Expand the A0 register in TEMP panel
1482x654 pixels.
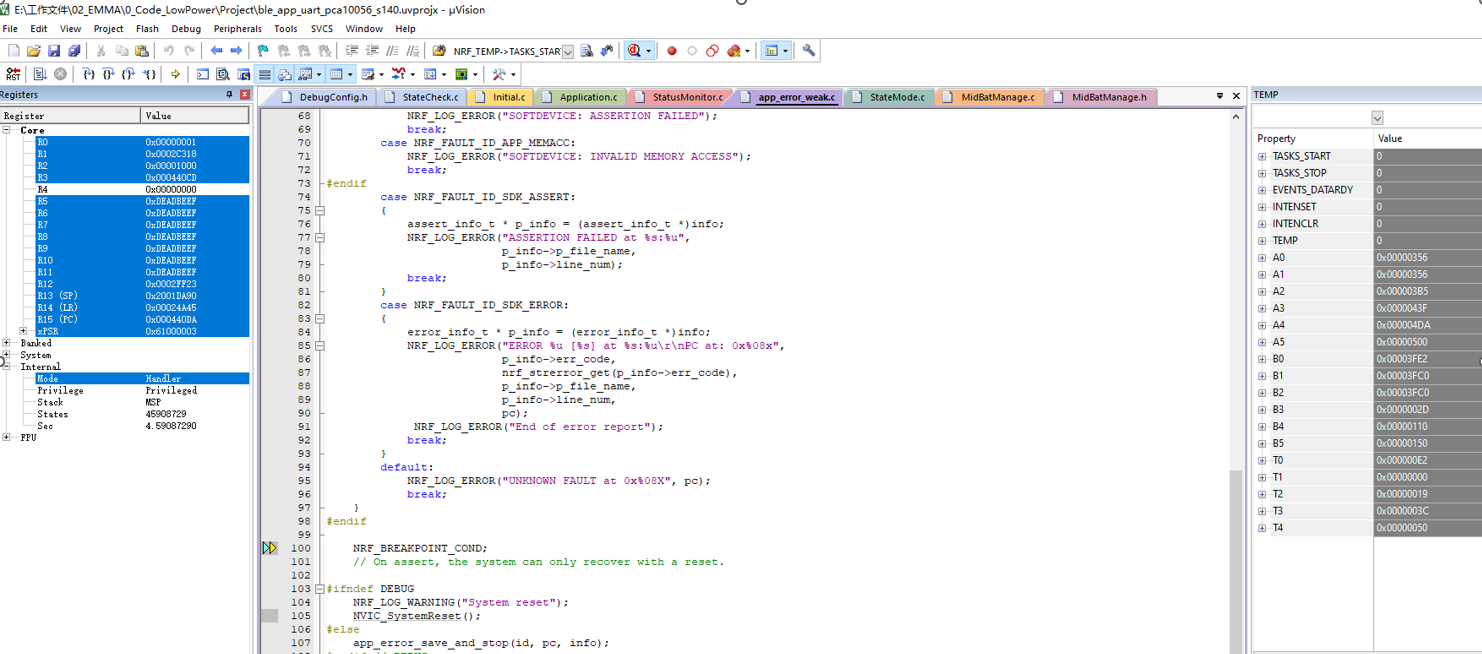(x=1262, y=257)
